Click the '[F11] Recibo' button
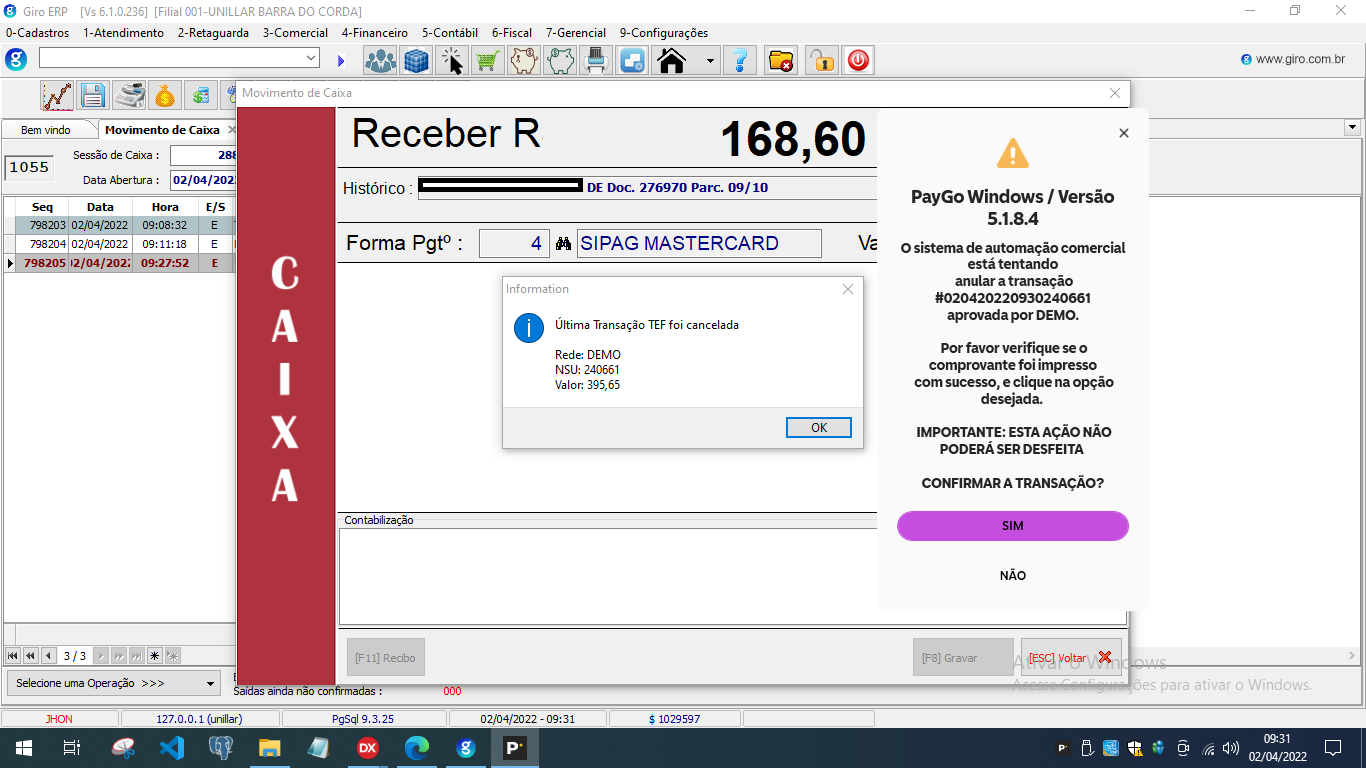Viewport: 1366px width, 768px height. click(x=385, y=657)
